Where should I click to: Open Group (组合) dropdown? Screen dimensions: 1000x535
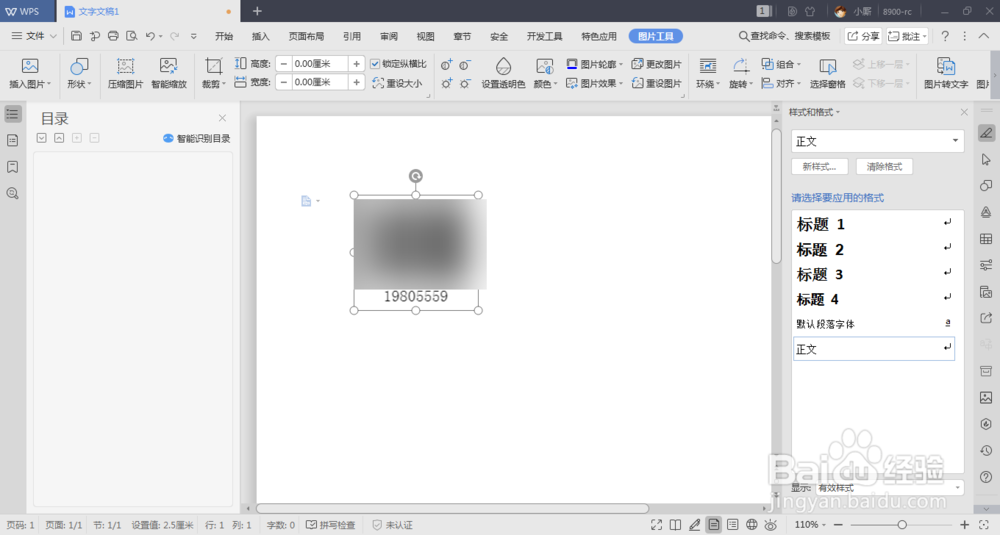click(x=781, y=64)
